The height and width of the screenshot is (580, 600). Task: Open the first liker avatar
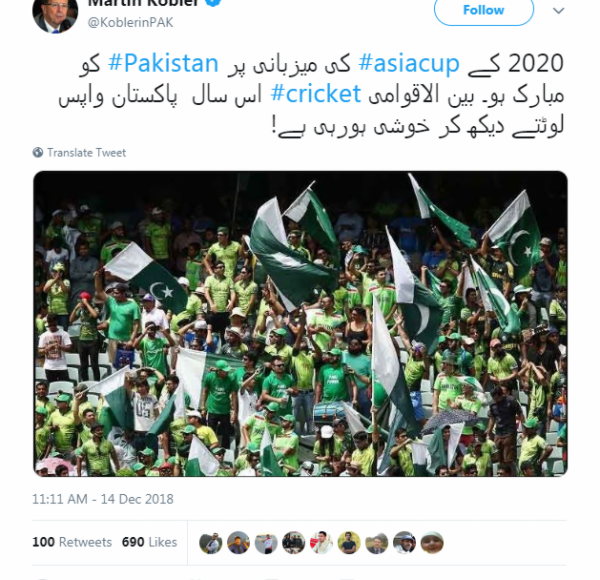click(x=211, y=543)
